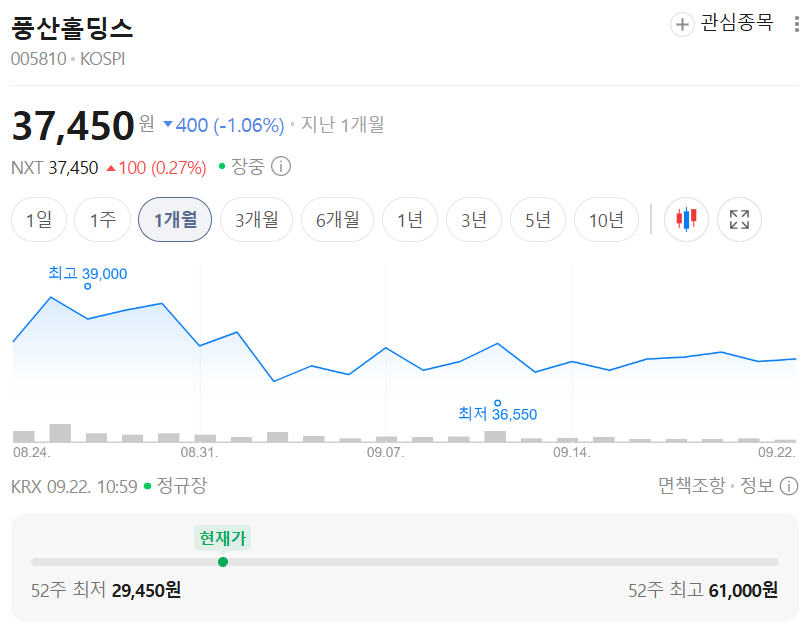Switch to the candlestick chart view
Image resolution: width=807 pixels, height=627 pixels.
[686, 219]
